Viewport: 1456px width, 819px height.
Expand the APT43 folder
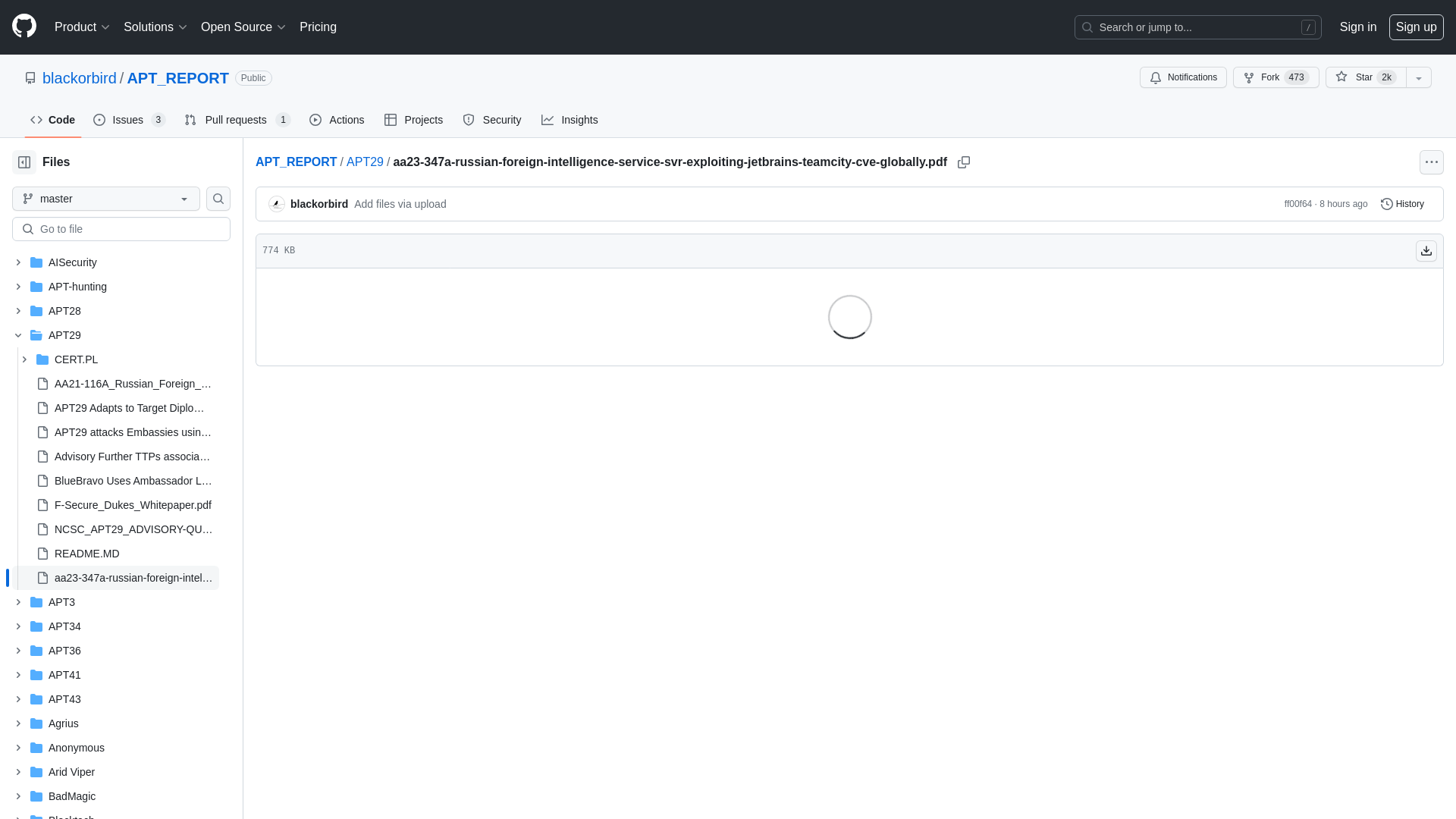[x=18, y=699]
